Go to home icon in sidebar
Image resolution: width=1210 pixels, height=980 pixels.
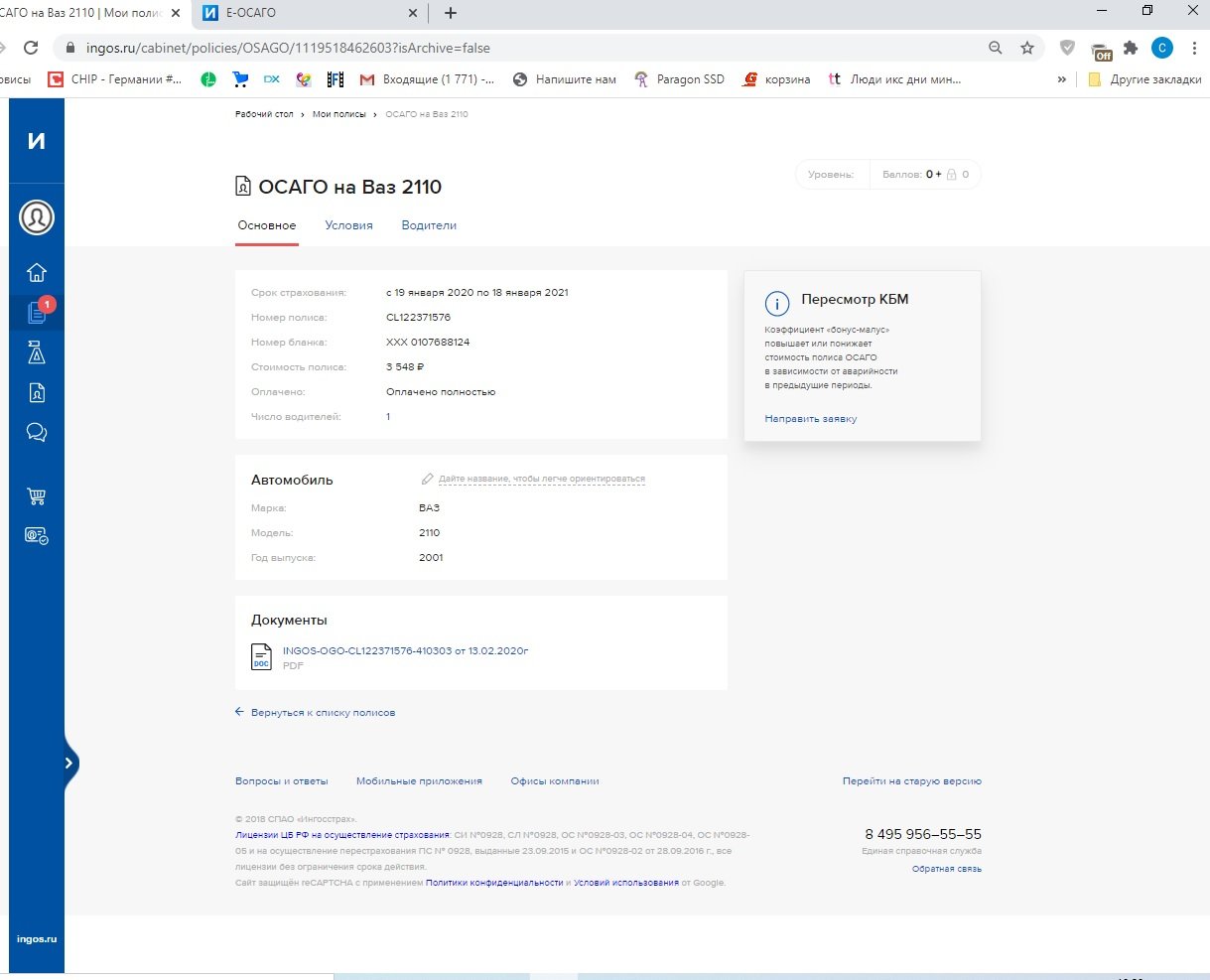pos(37,273)
